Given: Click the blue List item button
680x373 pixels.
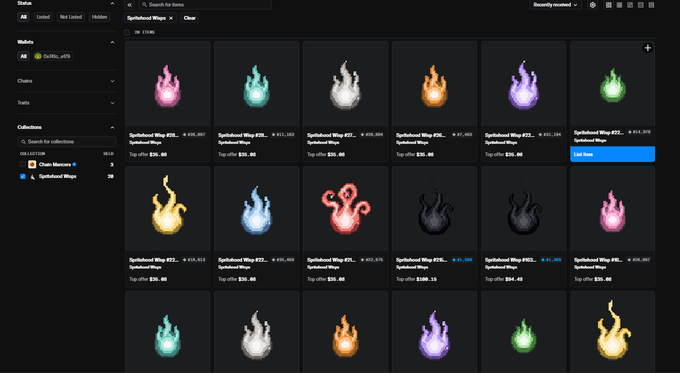Looking at the screenshot, I should [x=612, y=154].
